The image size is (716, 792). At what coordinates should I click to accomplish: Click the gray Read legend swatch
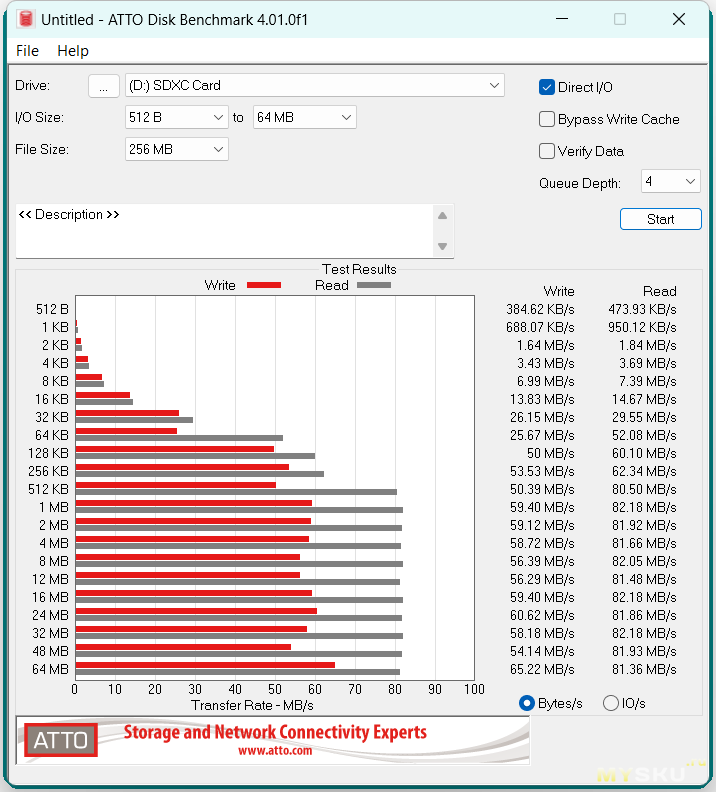(x=374, y=285)
